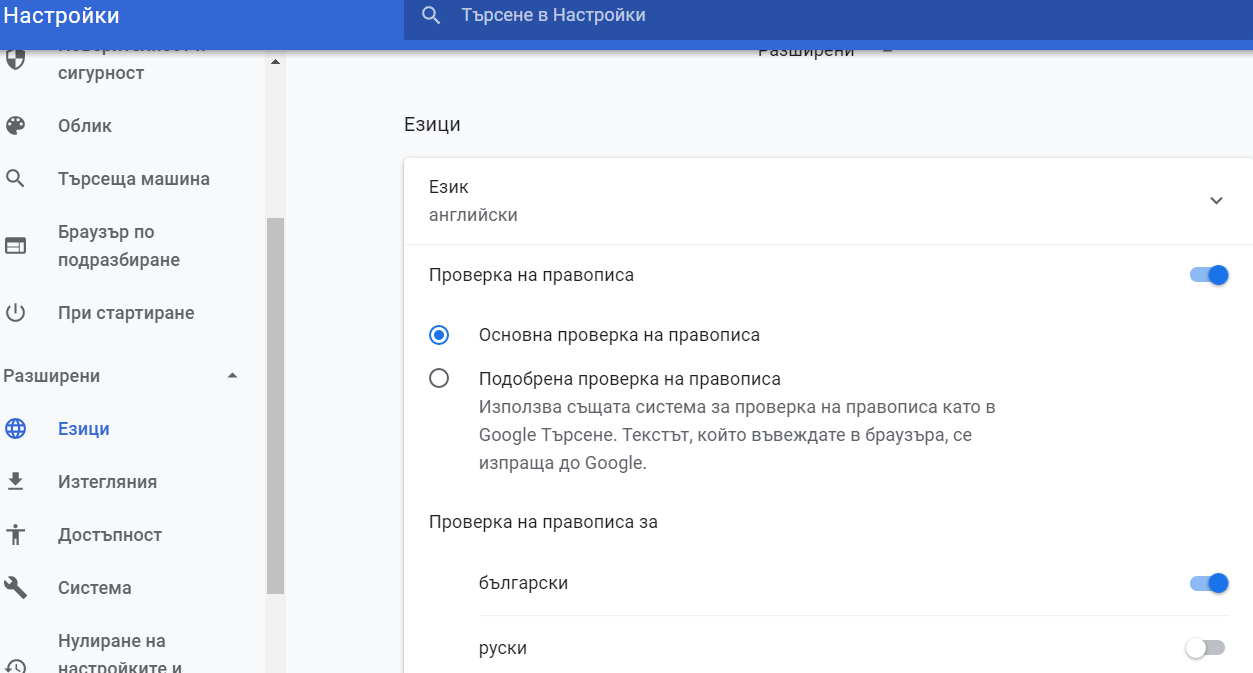The height and width of the screenshot is (673, 1253).
Task: Disable spell check for български
Action: coord(1208,583)
